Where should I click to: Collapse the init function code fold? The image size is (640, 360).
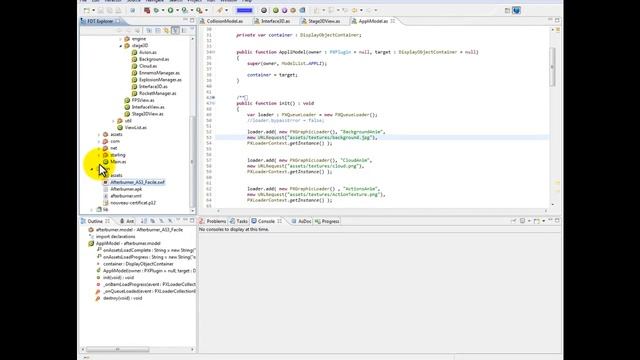[213, 103]
